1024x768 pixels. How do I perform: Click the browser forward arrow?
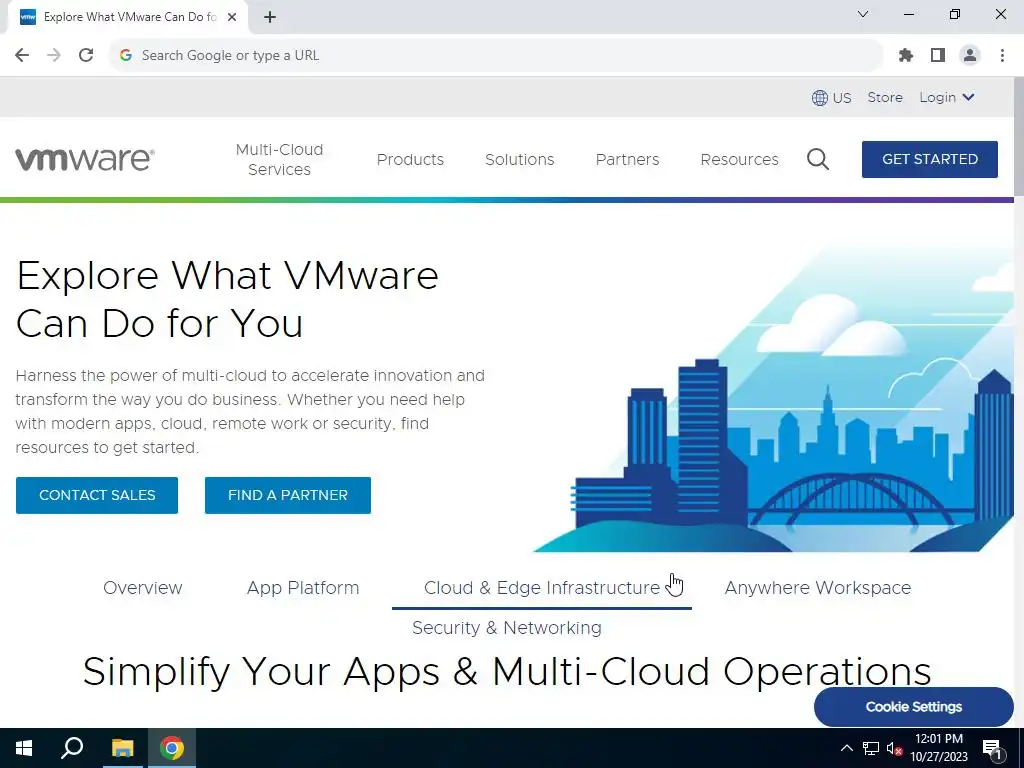tap(54, 56)
